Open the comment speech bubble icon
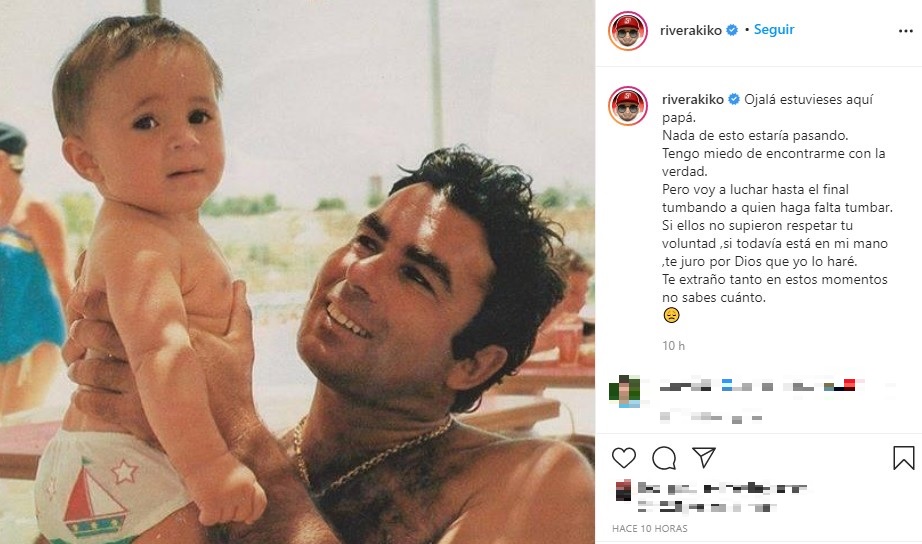This screenshot has width=922, height=544. coord(664,458)
